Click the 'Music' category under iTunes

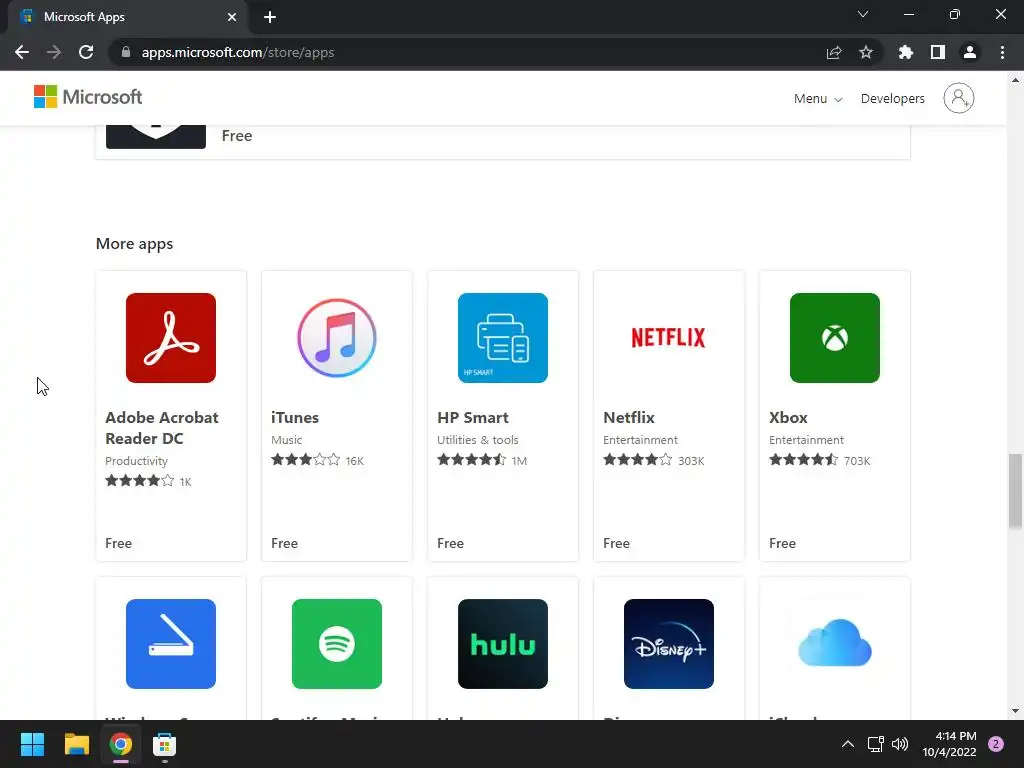pyautogui.click(x=286, y=440)
